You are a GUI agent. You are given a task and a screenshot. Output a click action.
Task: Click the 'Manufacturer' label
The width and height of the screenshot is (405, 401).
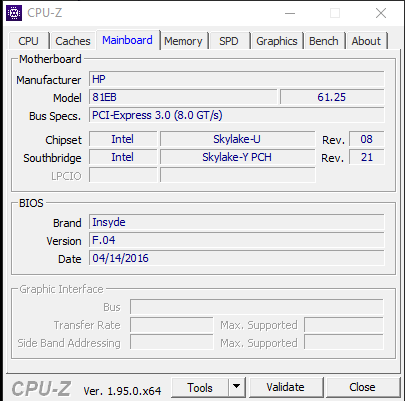pyautogui.click(x=49, y=80)
